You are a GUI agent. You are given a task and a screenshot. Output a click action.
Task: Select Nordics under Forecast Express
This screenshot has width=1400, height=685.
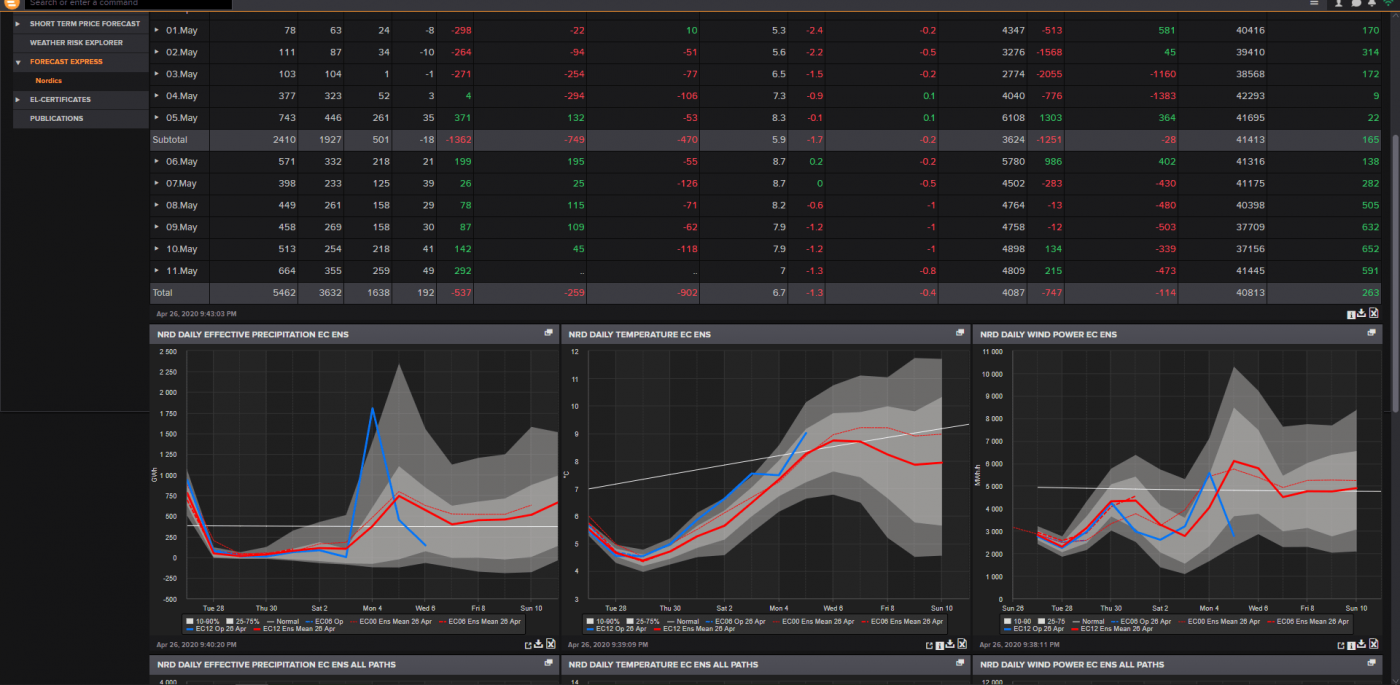coord(48,80)
